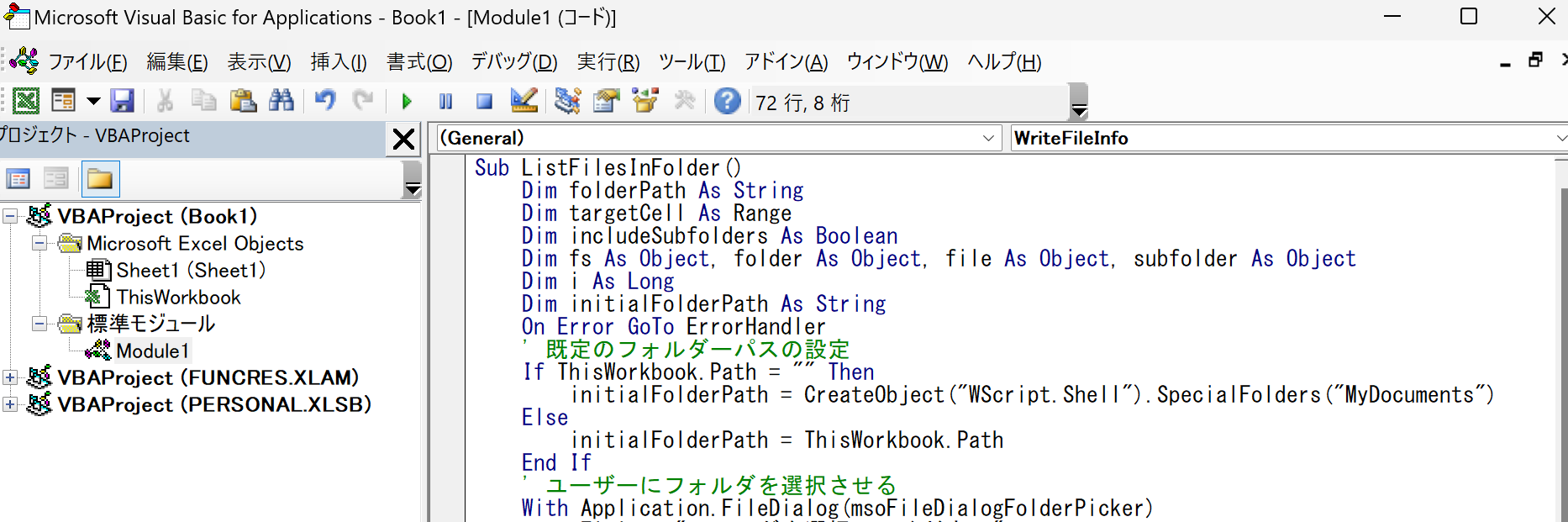
Task: Select Sheet1 (Sheet1) in the project tree
Action: tap(191, 271)
